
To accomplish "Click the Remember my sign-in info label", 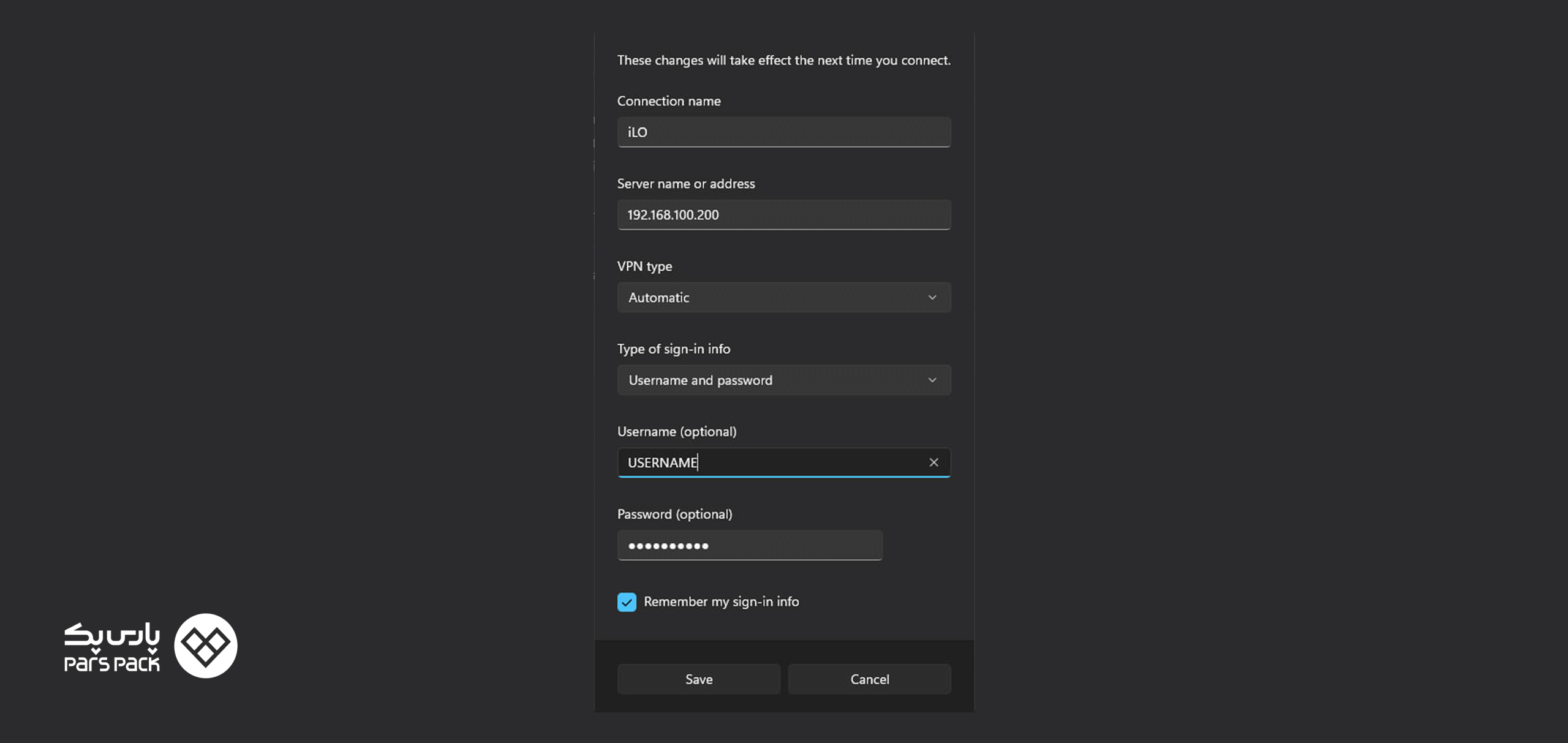I will point(721,602).
